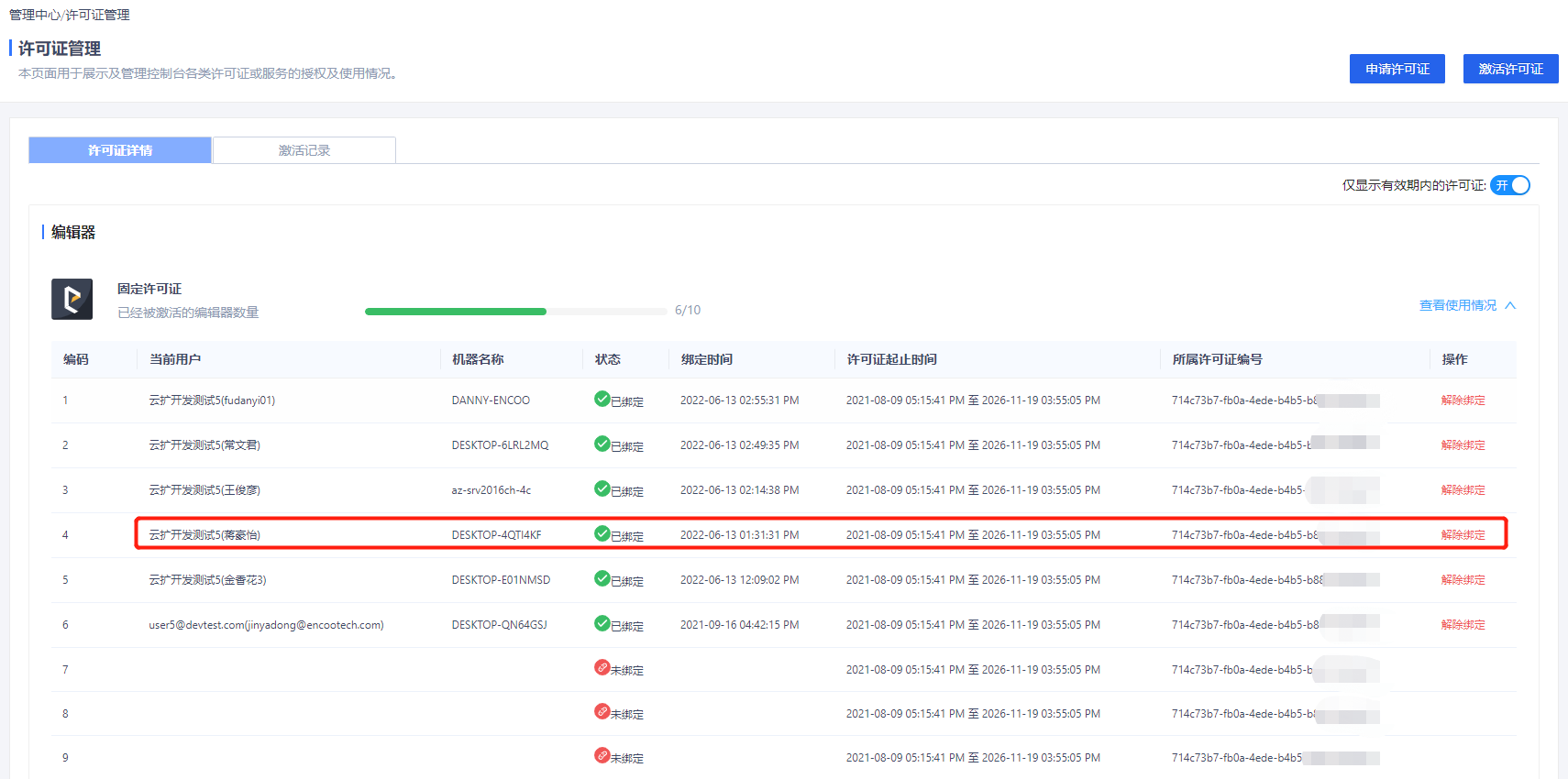Click machine name DESKTOP-4QTI4KF
Screen dimensions: 1568x779
(x=496, y=535)
